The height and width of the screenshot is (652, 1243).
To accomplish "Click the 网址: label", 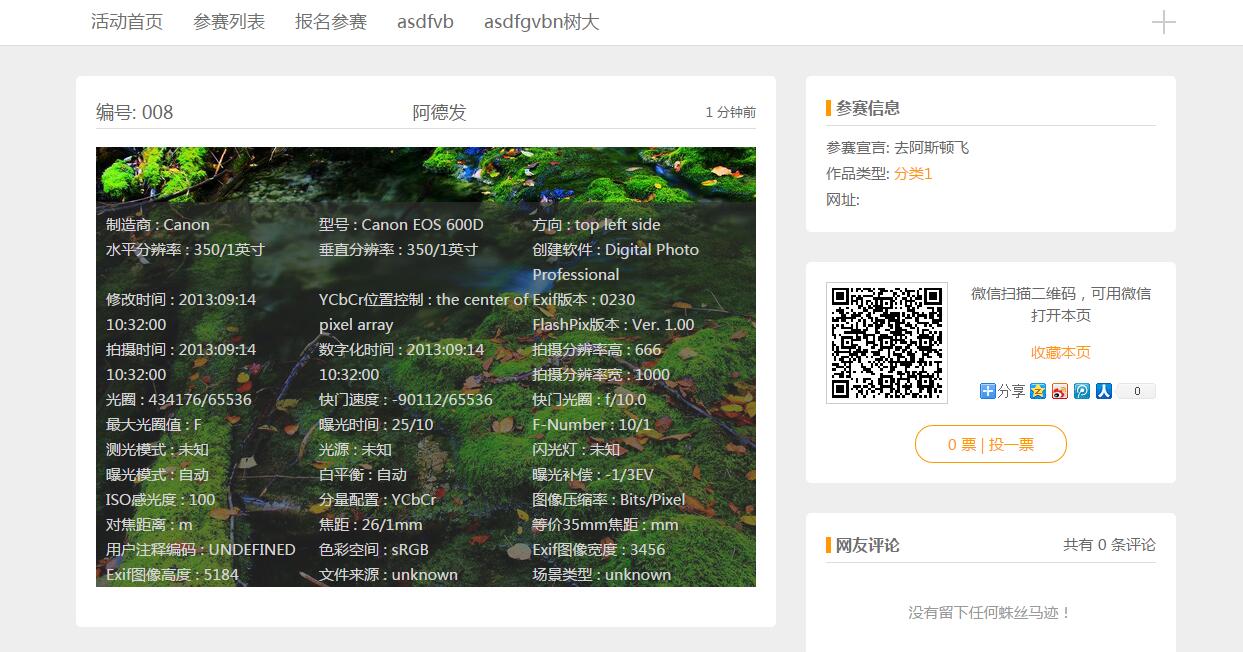I will 843,199.
